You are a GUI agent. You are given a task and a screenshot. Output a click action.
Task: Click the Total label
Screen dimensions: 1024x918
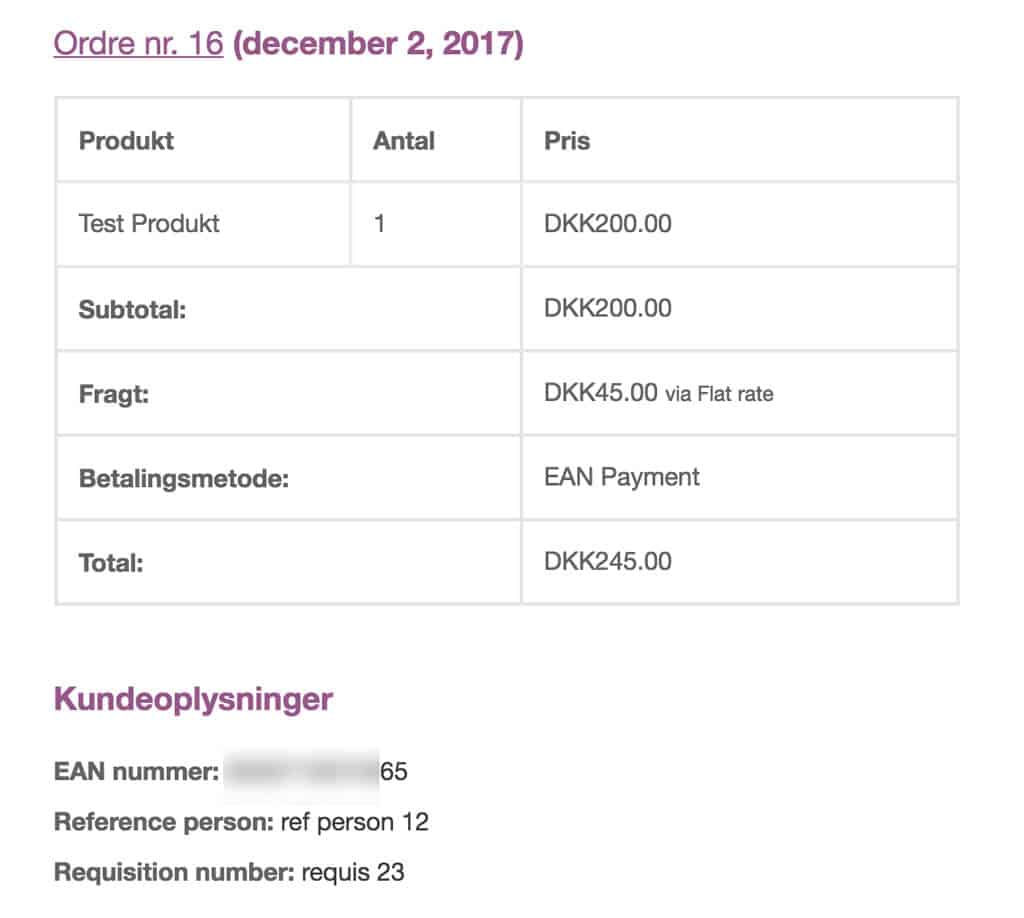111,563
